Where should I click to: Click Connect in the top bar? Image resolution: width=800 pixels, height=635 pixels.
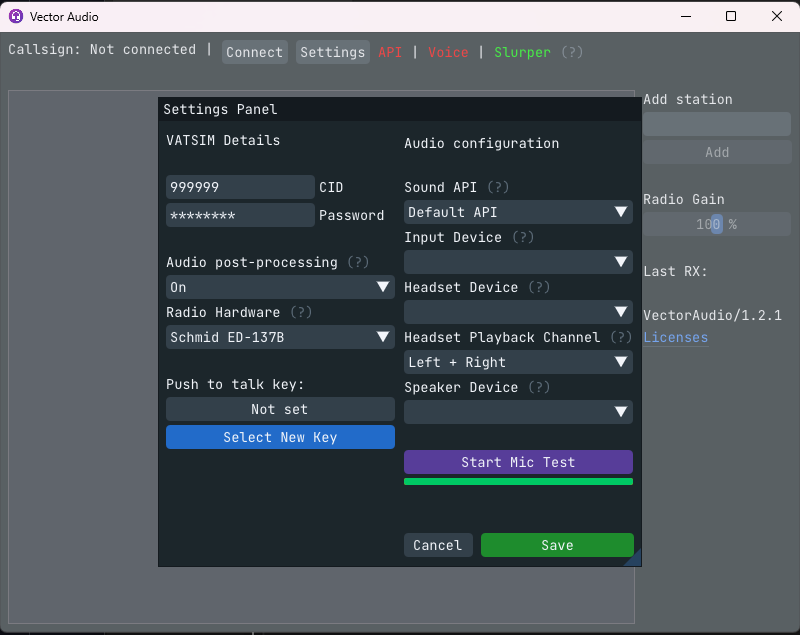[x=254, y=52]
